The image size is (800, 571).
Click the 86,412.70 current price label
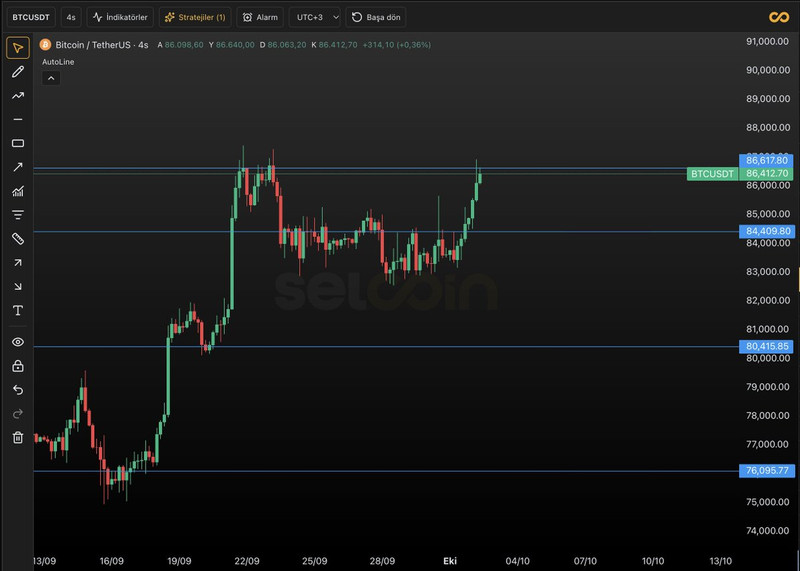pyautogui.click(x=767, y=173)
